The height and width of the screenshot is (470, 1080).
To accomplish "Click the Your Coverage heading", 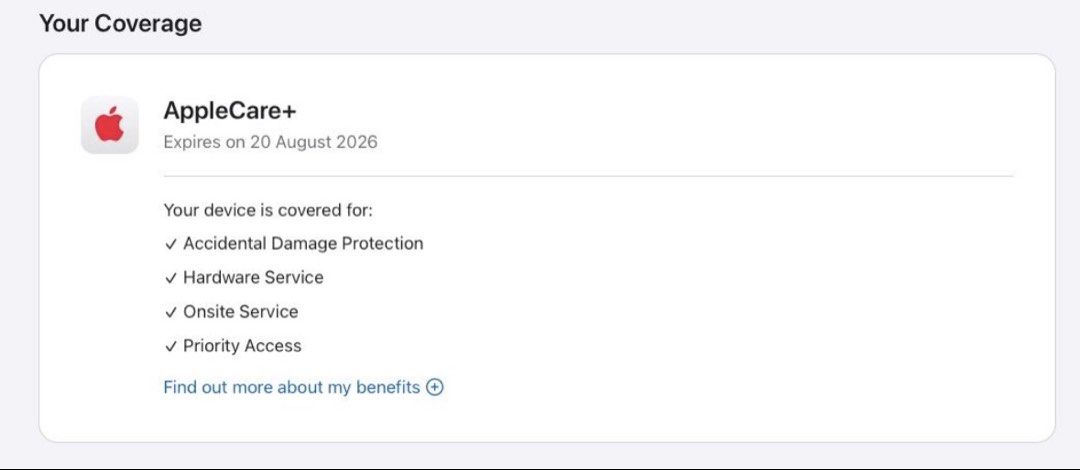I will click(x=121, y=23).
